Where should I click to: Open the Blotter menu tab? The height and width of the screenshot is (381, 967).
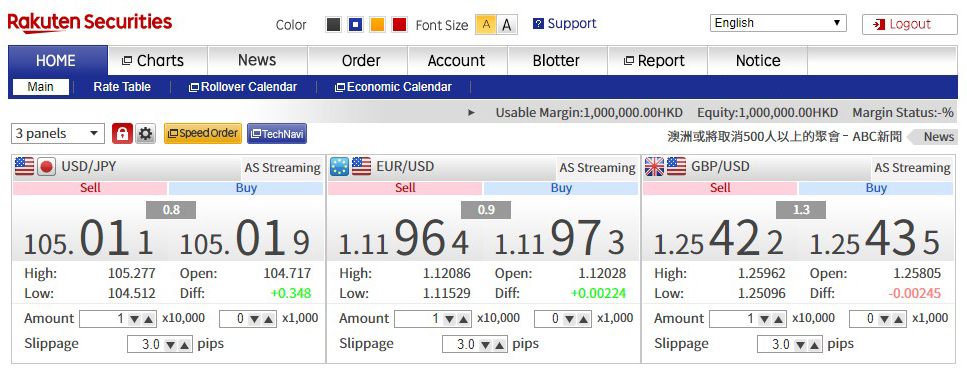(556, 60)
